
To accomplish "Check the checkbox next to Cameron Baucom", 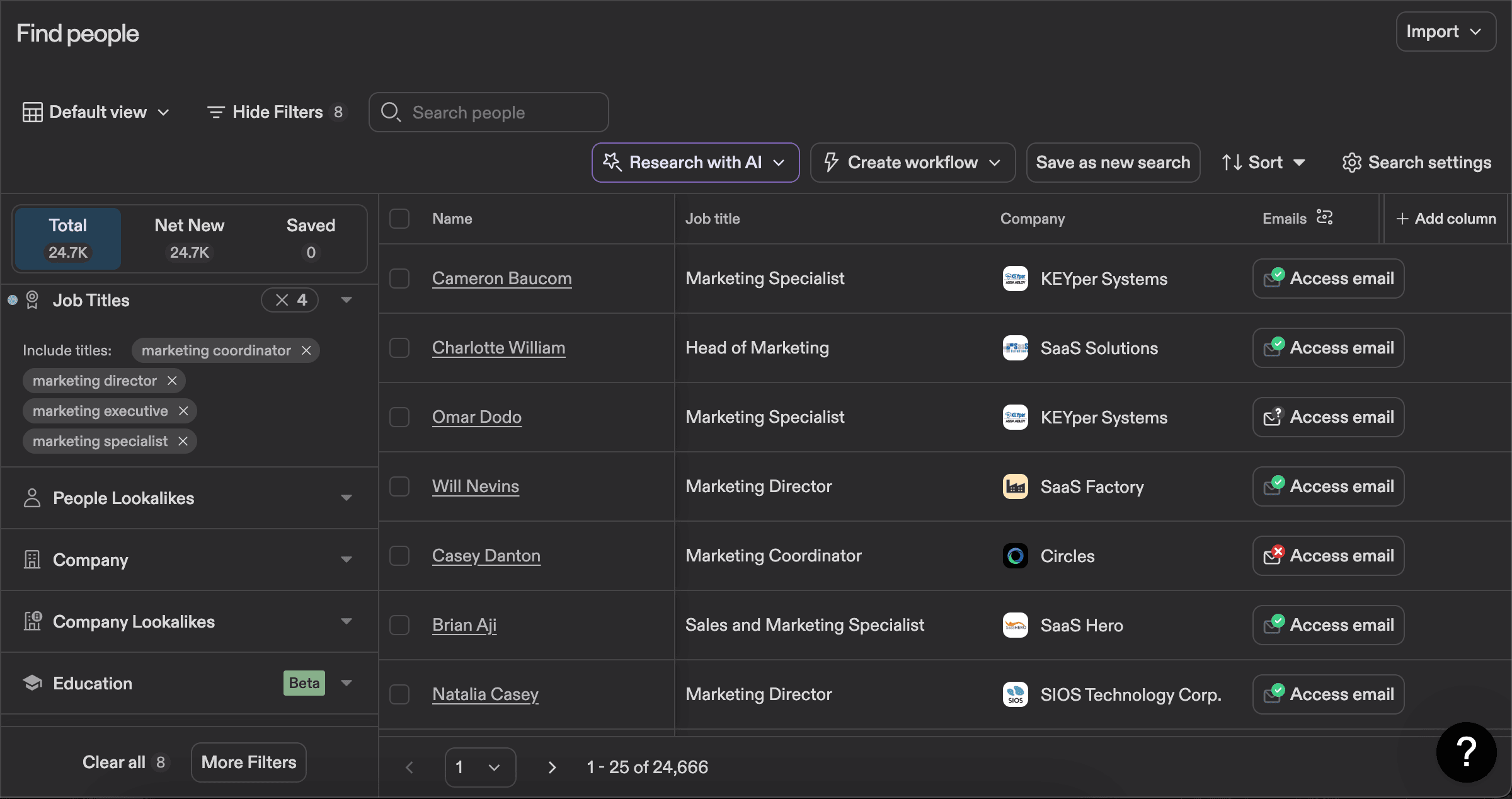I will click(x=399, y=279).
